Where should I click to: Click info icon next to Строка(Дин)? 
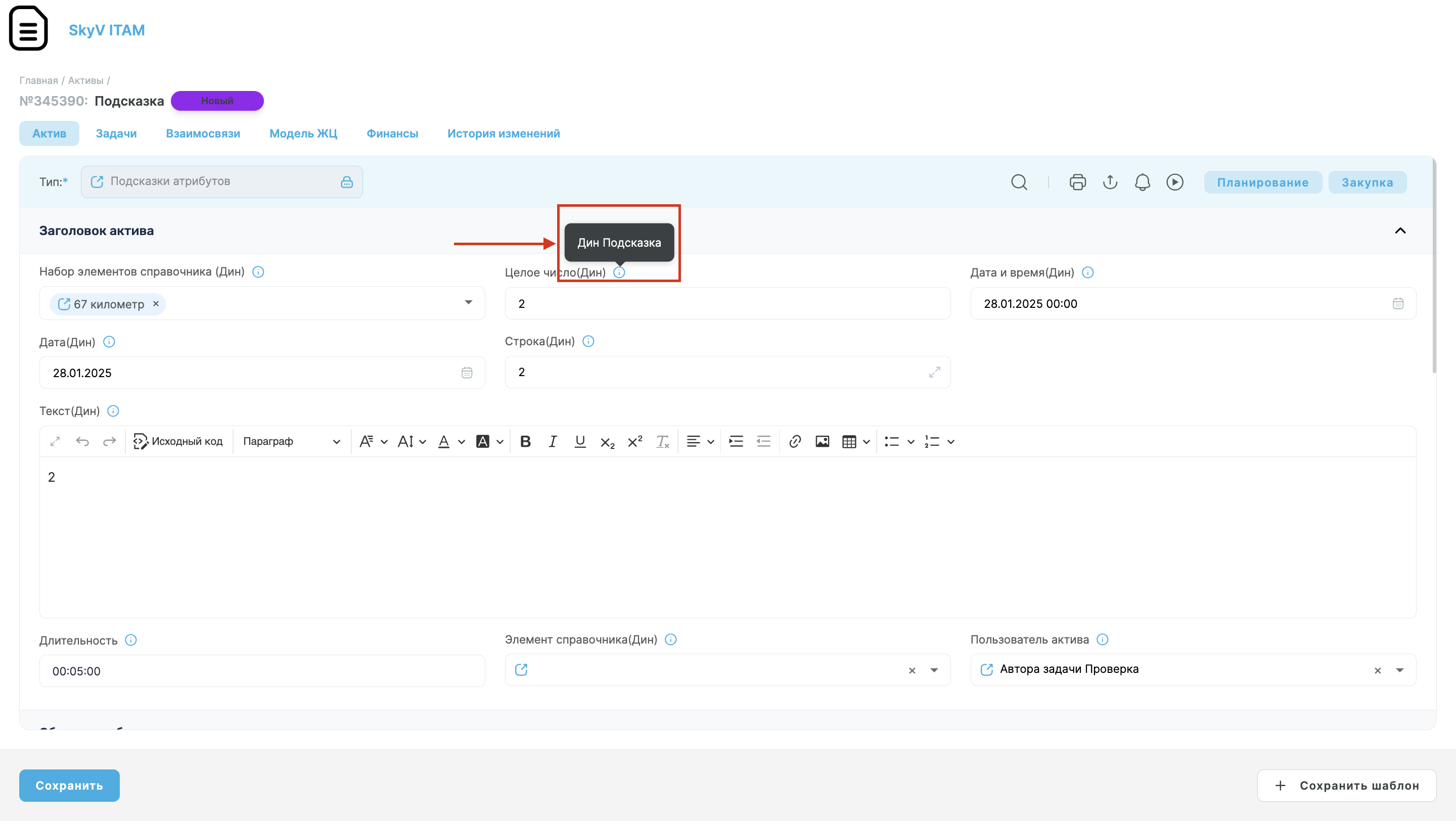(x=588, y=341)
